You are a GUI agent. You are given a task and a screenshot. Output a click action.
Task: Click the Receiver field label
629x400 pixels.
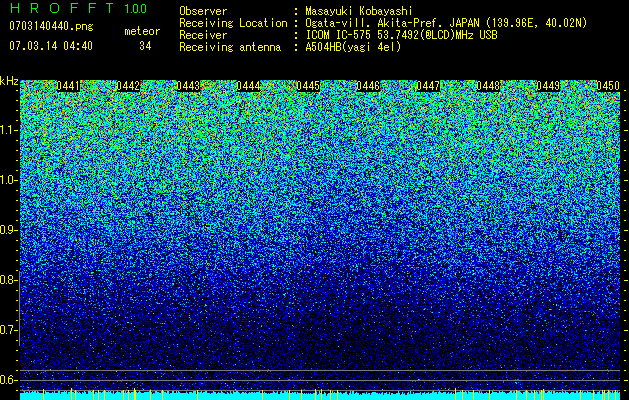(203, 35)
